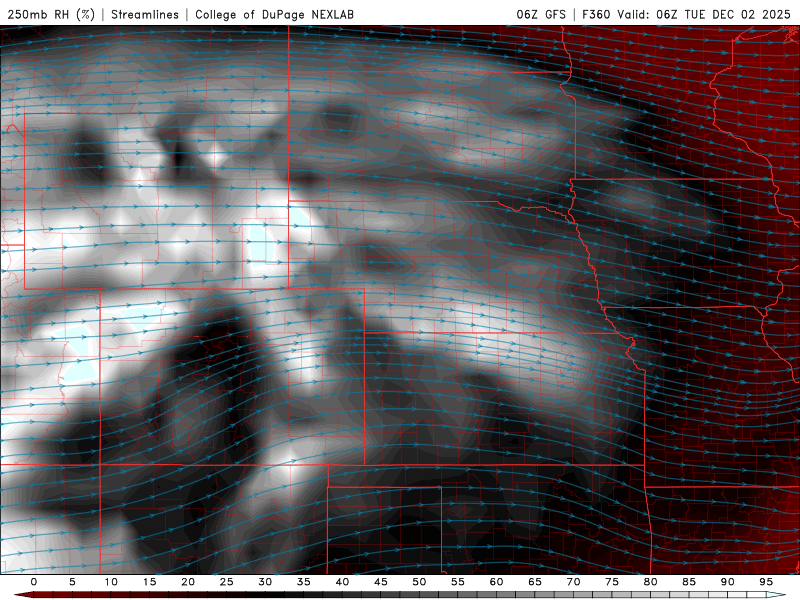Image resolution: width=800 pixels, height=600 pixels.
Task: Select the 35 value on the color scale
Action: 304,582
